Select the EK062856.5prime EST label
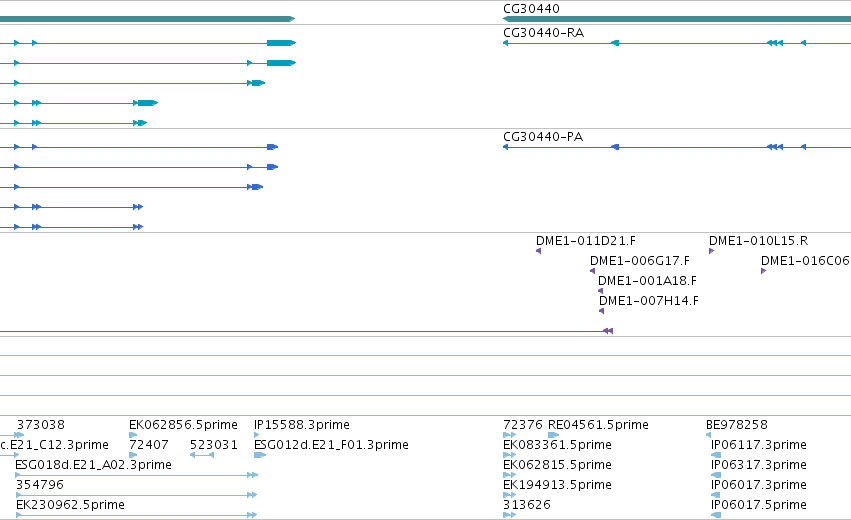 click(x=183, y=424)
